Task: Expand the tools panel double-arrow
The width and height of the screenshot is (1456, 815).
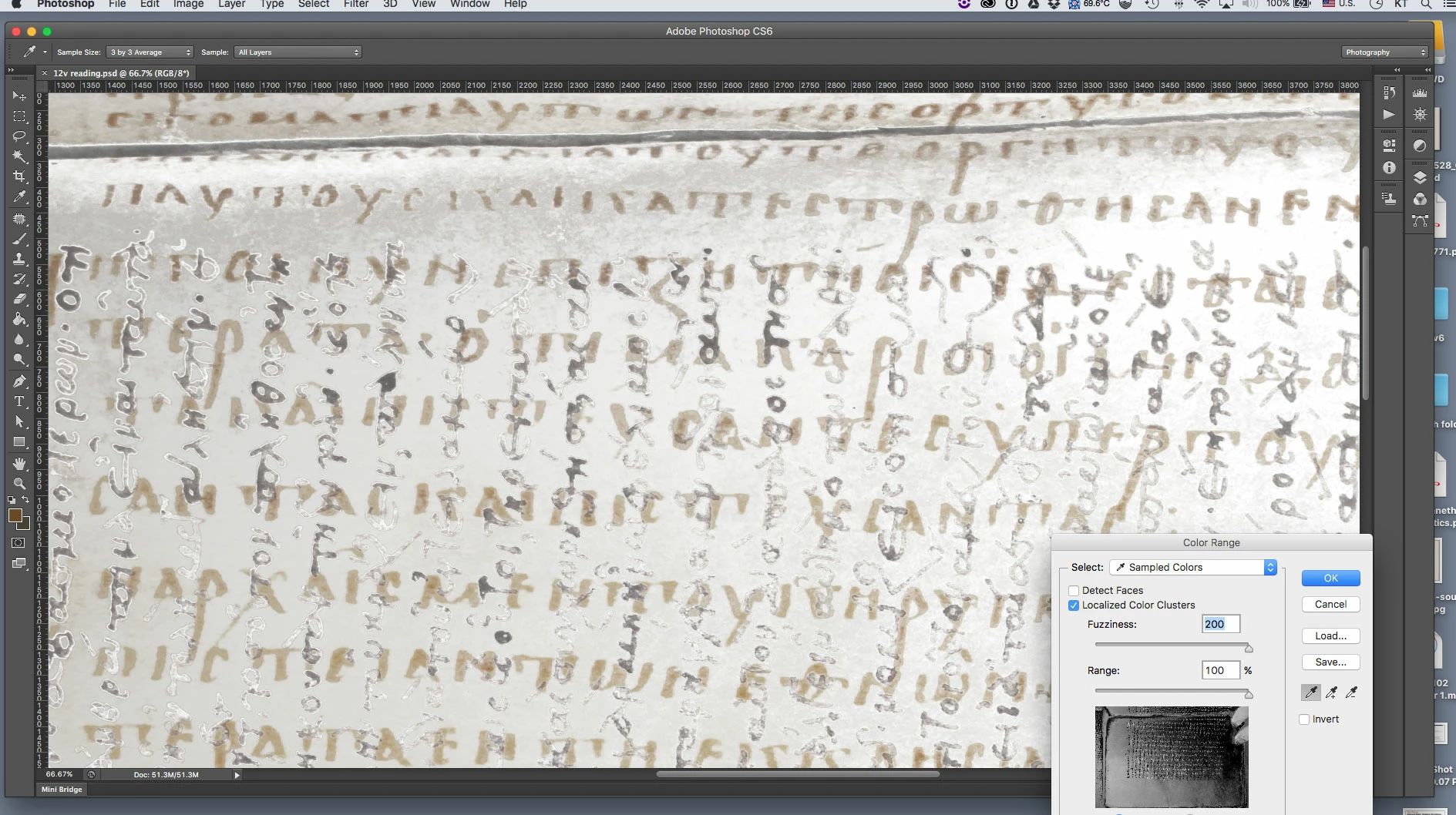Action: pos(11,70)
